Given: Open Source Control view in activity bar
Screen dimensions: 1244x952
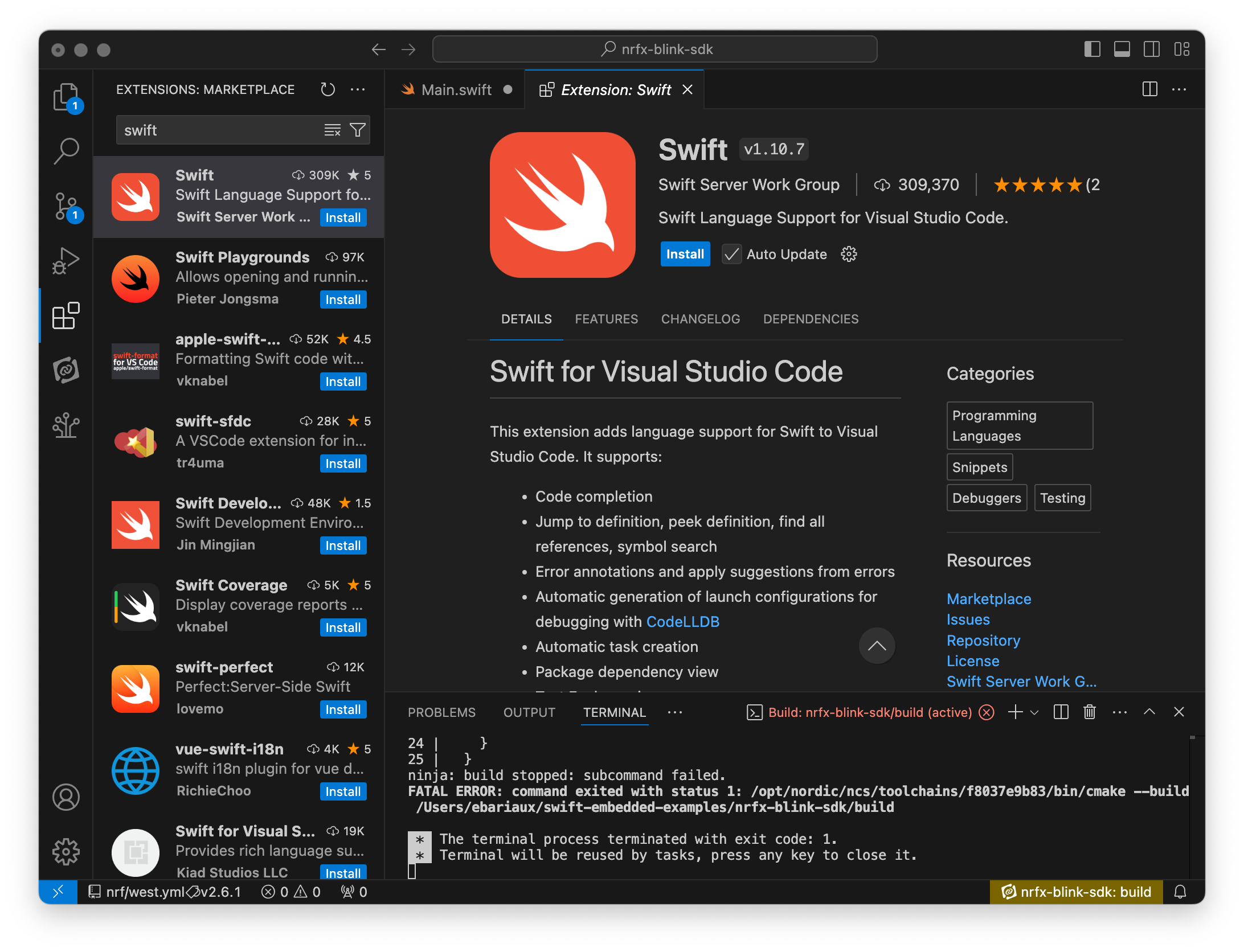Looking at the screenshot, I should coord(66,206).
